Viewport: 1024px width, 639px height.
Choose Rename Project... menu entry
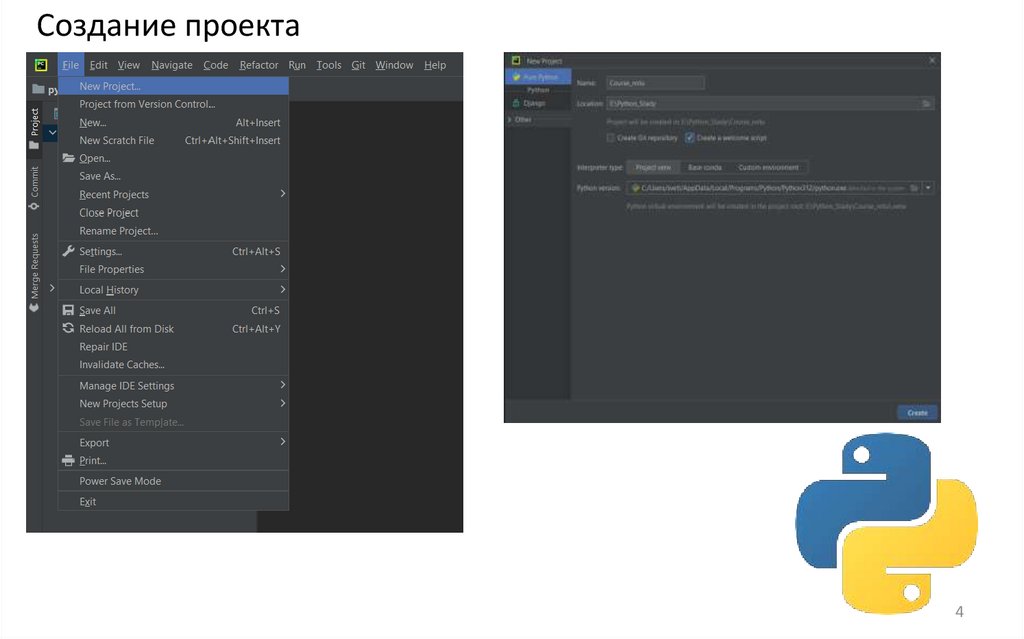pos(173,231)
